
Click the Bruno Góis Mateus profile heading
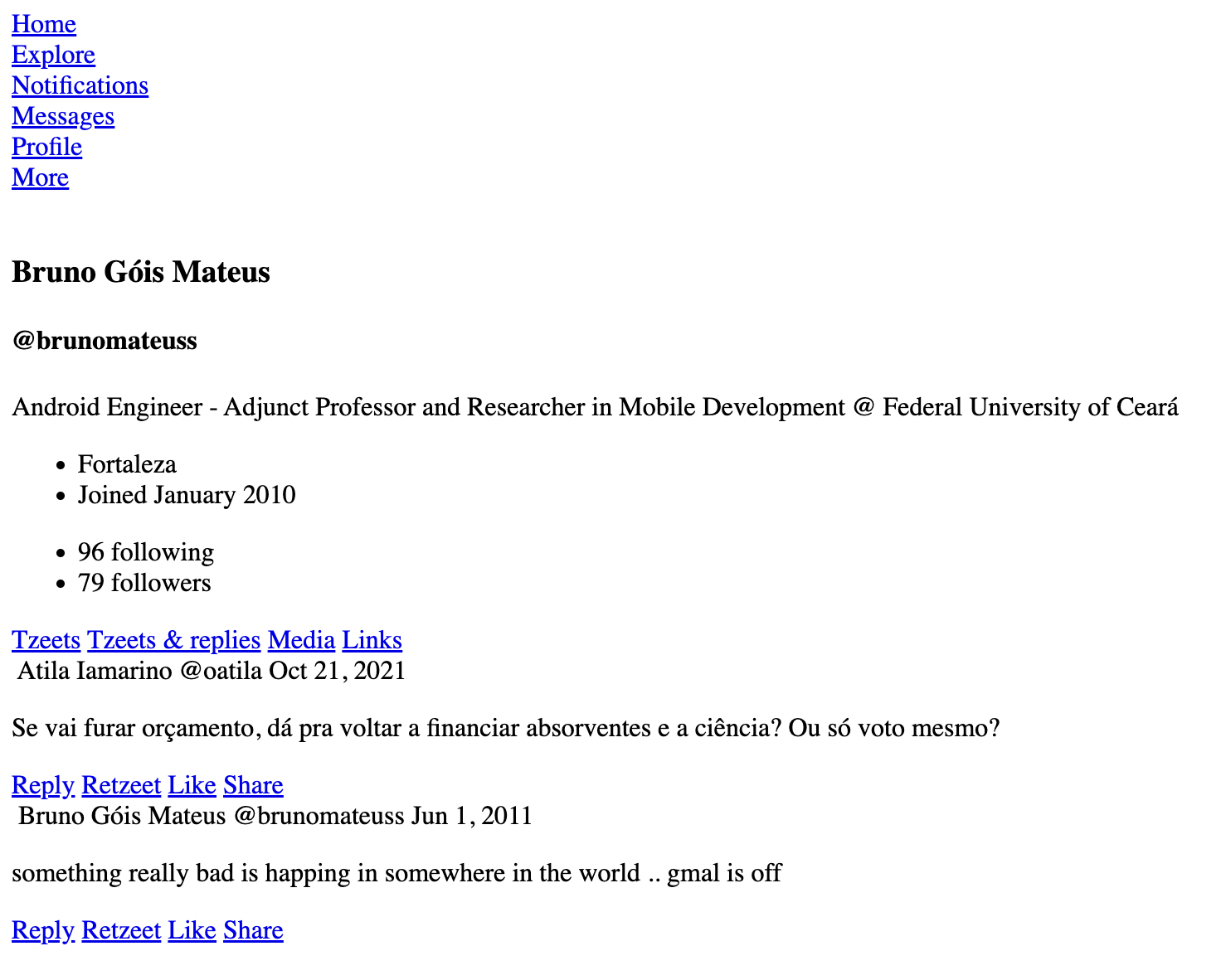(141, 272)
